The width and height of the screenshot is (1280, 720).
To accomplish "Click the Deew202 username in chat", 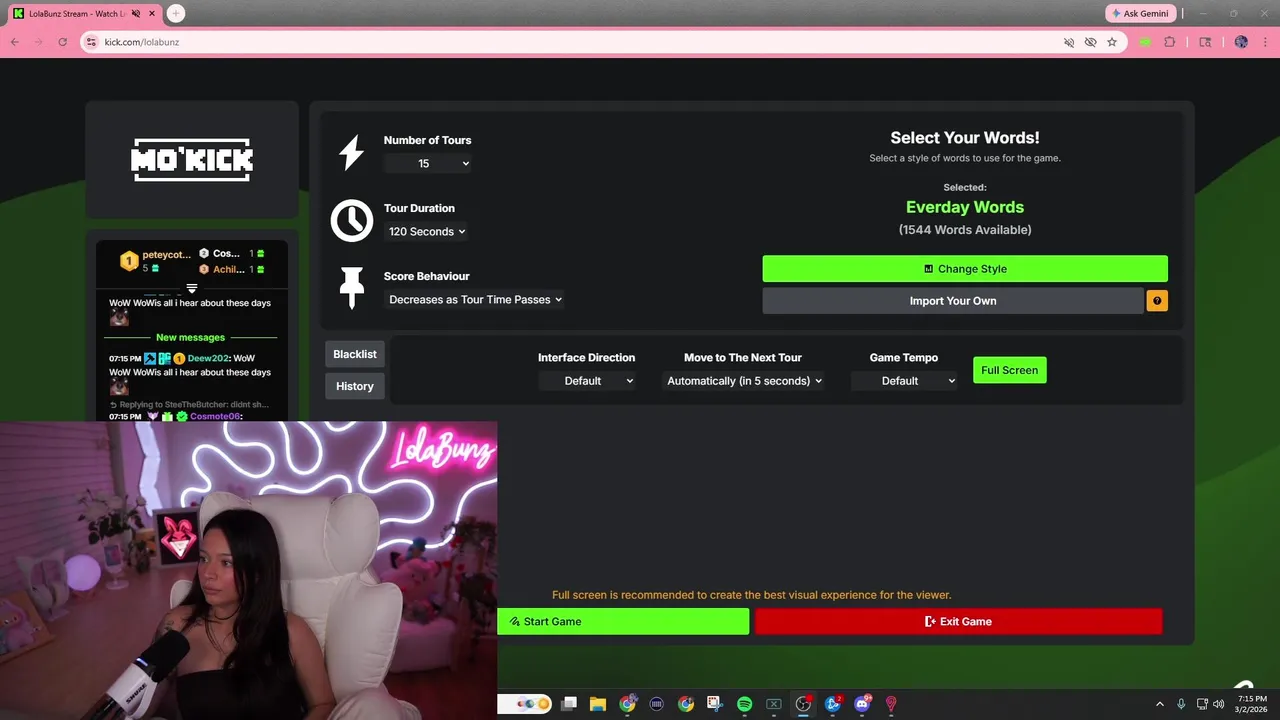I will pos(208,358).
